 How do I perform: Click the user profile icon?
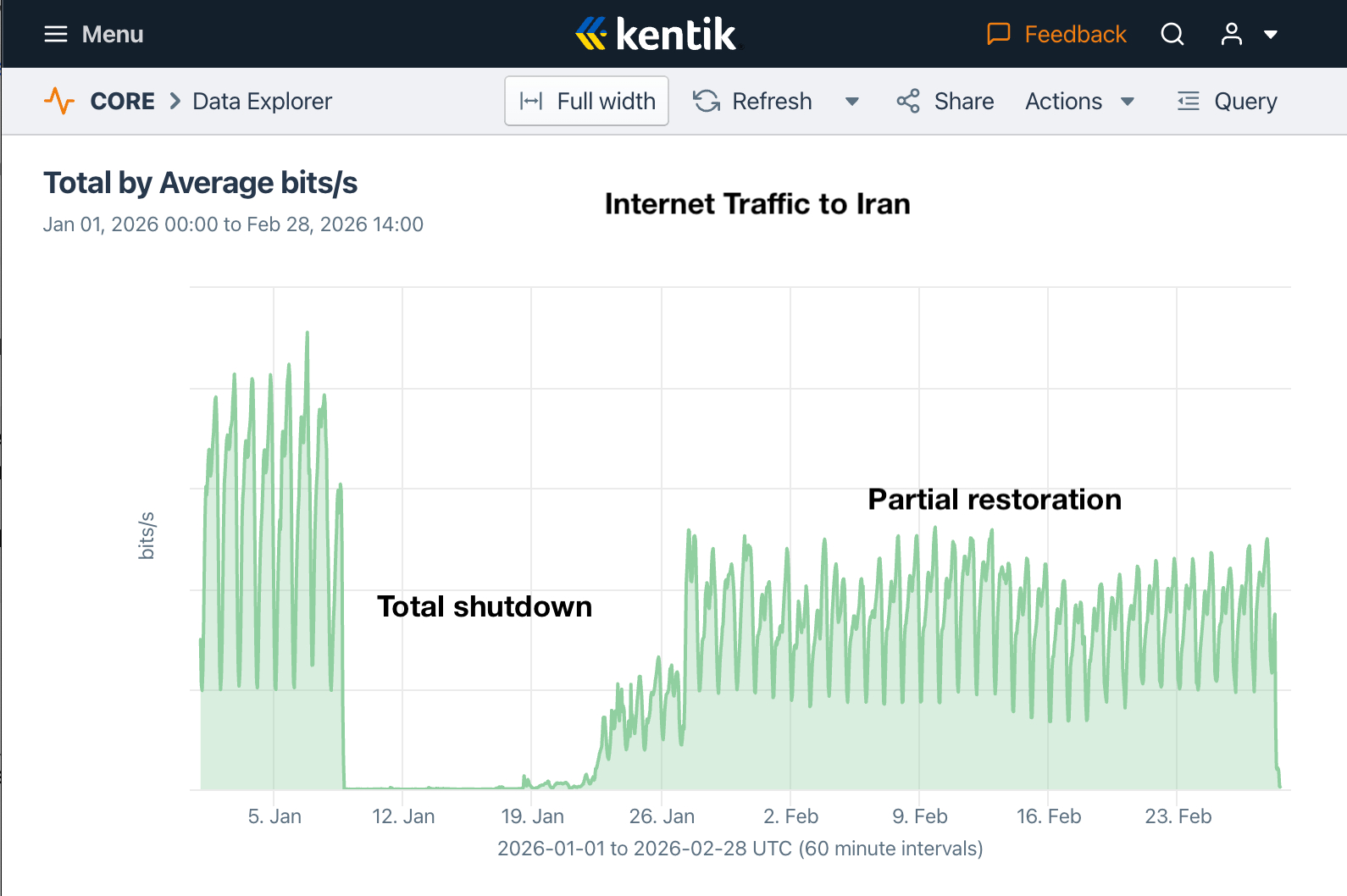(1231, 34)
